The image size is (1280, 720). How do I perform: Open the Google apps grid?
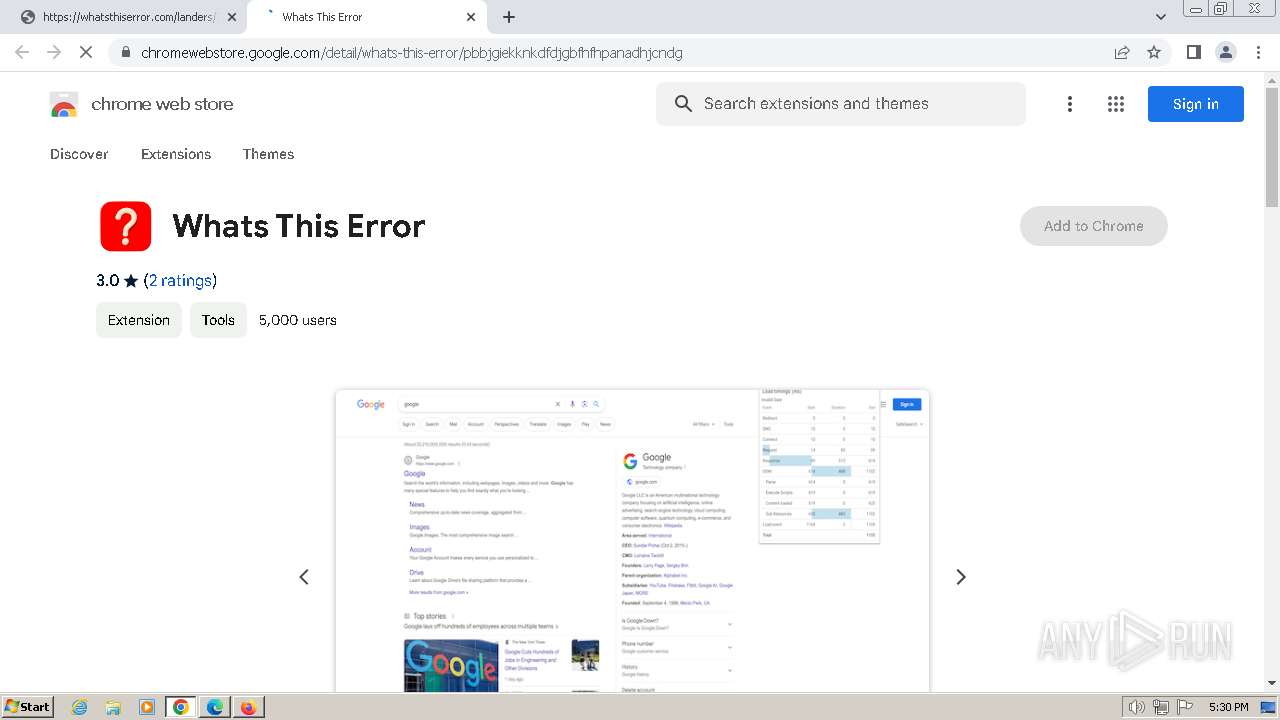[x=1116, y=104]
